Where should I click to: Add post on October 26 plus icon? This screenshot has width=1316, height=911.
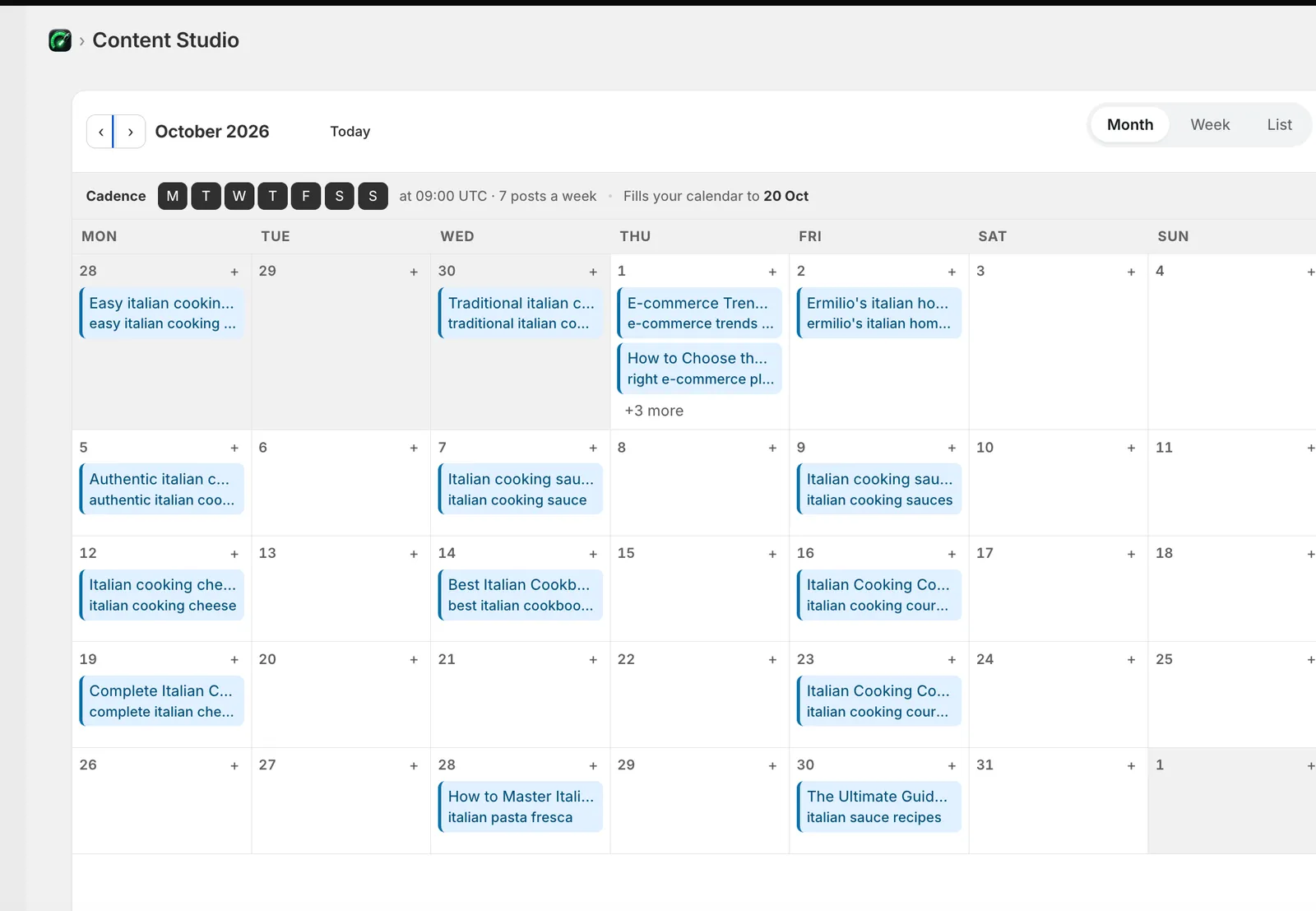pos(234,765)
